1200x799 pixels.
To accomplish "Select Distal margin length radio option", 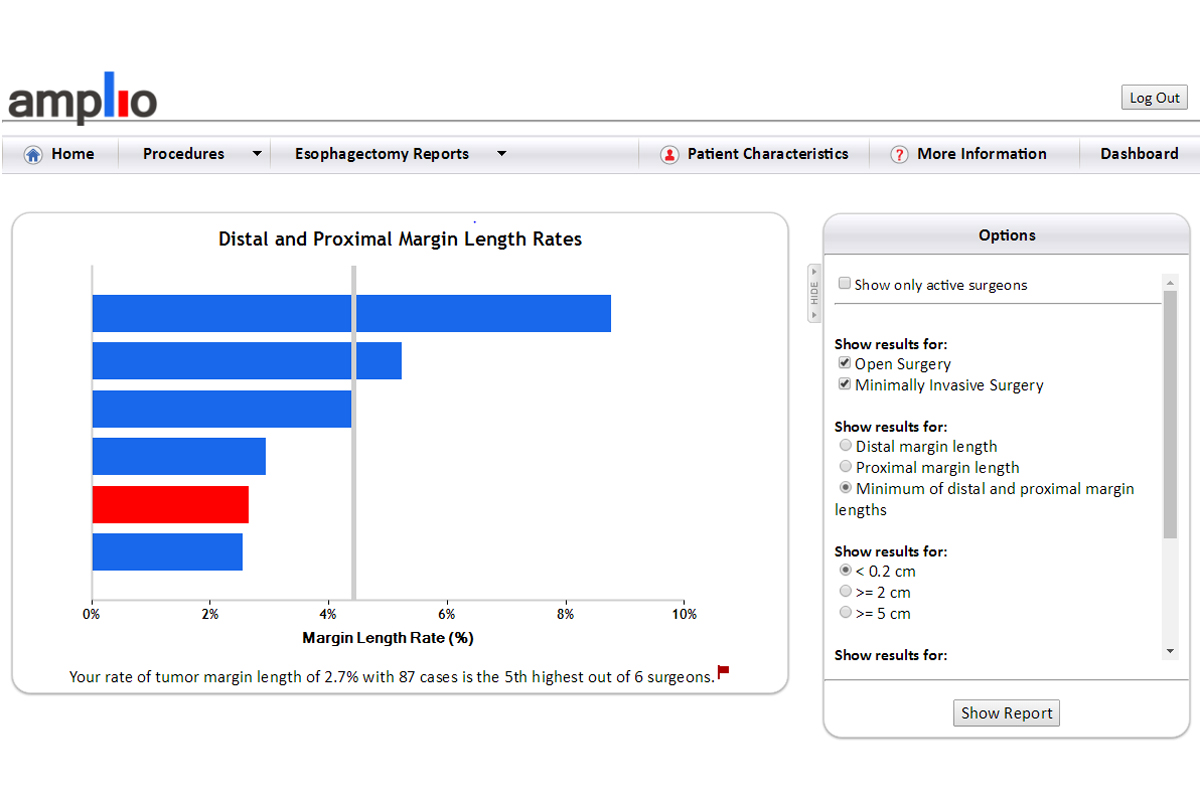I will click(846, 446).
